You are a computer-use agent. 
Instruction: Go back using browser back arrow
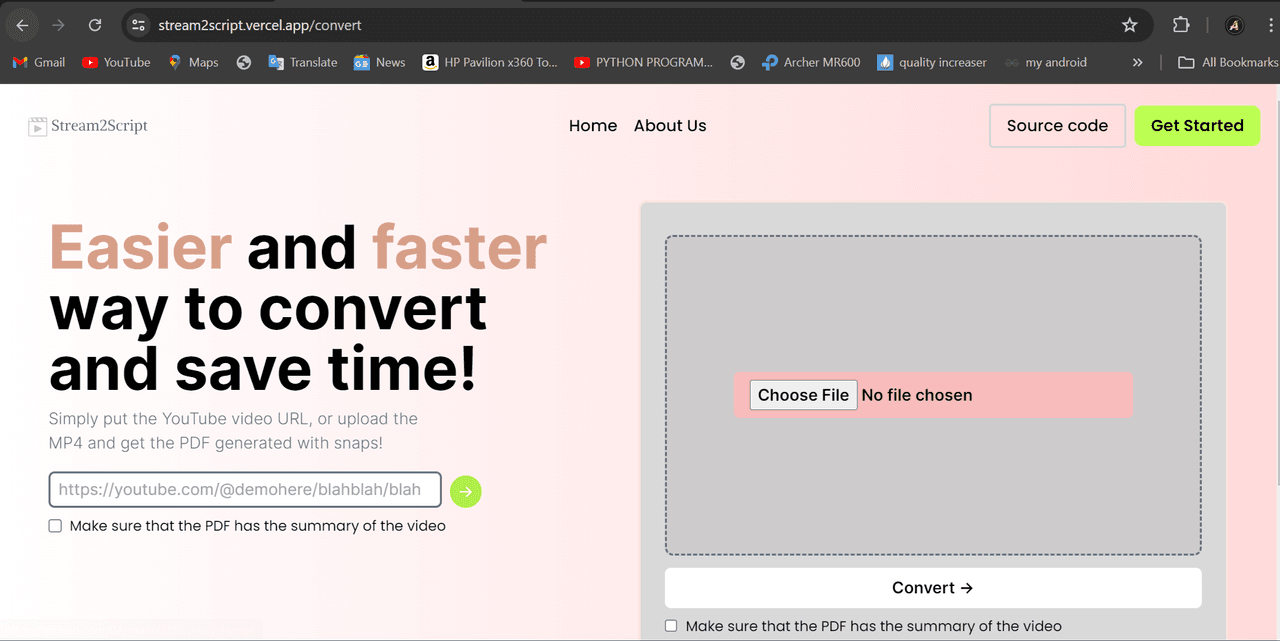pos(22,25)
